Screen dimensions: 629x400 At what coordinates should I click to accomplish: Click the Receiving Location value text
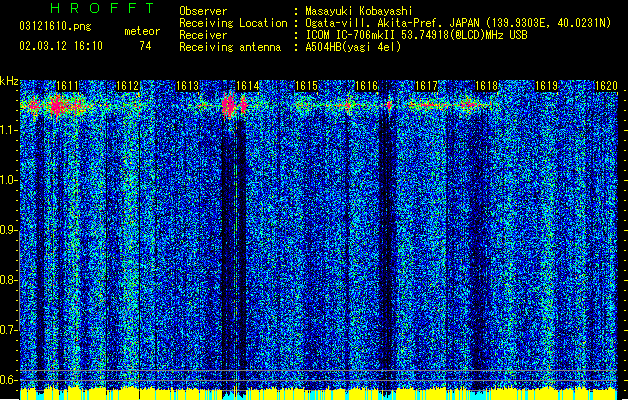point(458,23)
